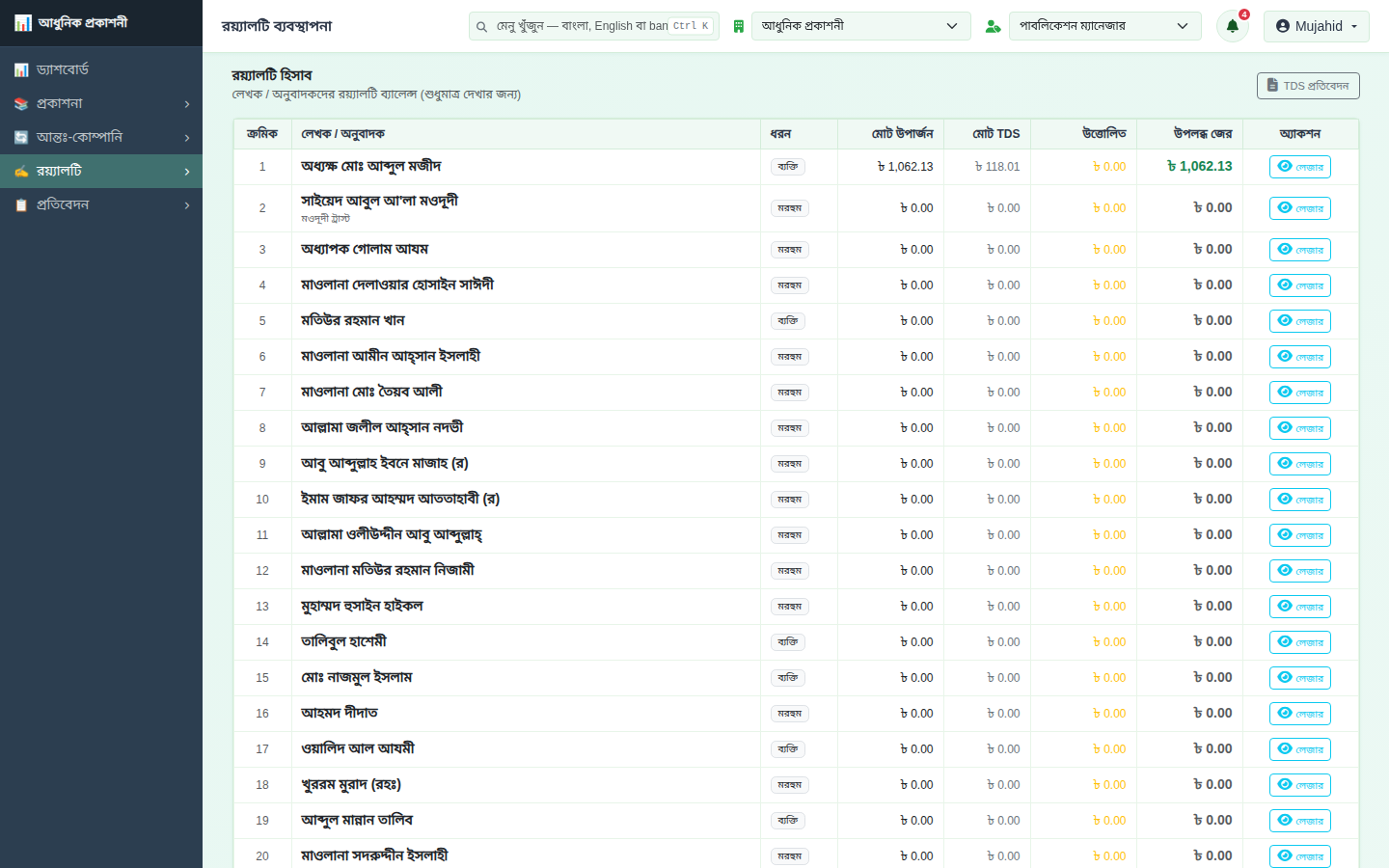Click the search magnifier icon
This screenshot has height=868, width=1389.
pyautogui.click(x=482, y=26)
